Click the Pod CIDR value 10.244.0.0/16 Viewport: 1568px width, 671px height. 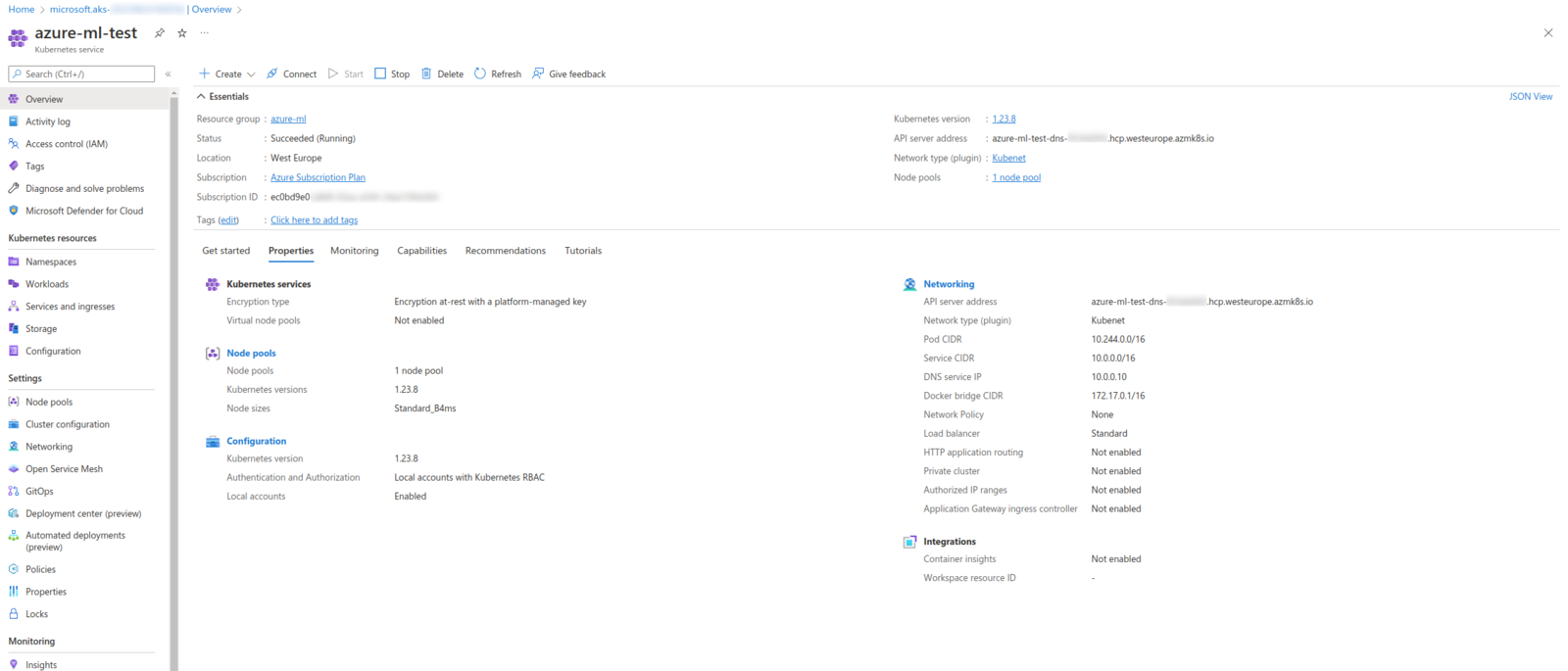pos(1118,340)
